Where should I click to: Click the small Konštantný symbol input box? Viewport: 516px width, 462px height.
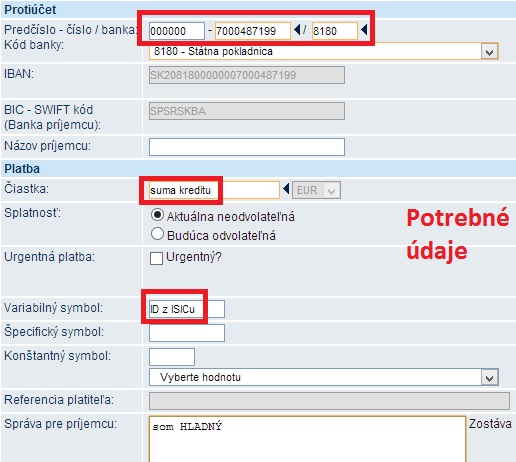(x=172, y=357)
